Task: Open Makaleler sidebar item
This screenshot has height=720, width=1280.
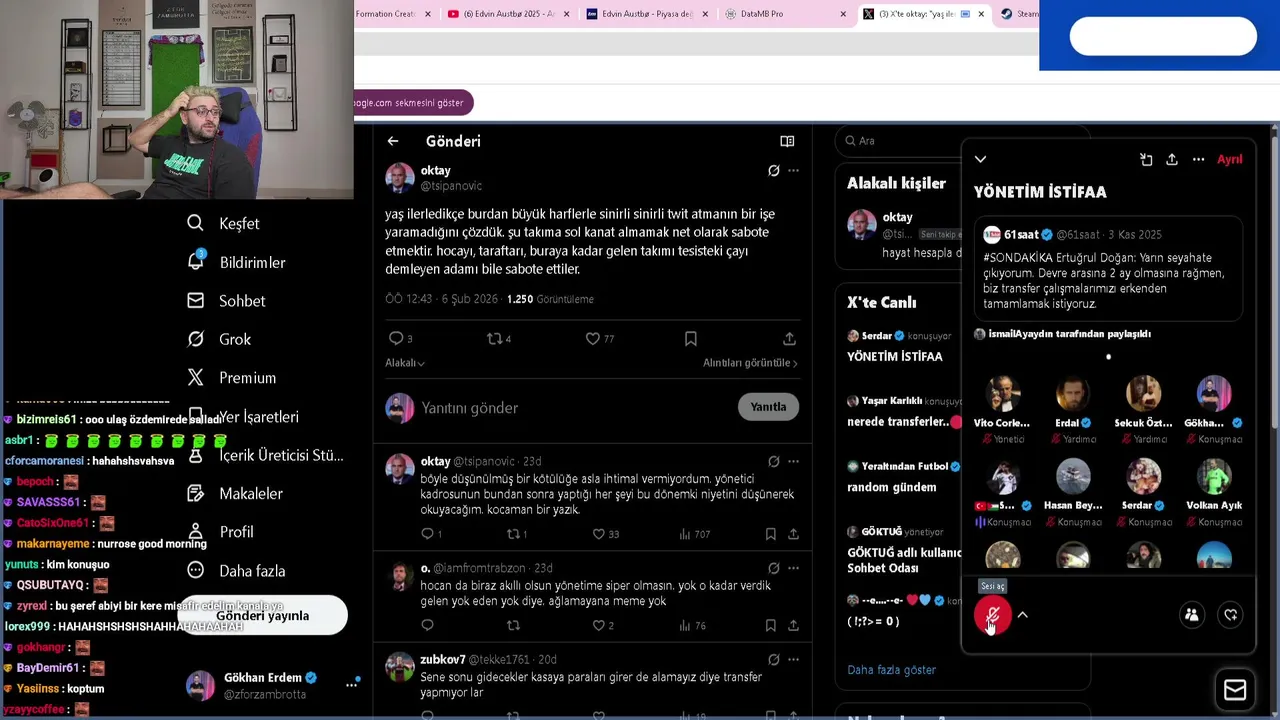Action: pos(235,494)
